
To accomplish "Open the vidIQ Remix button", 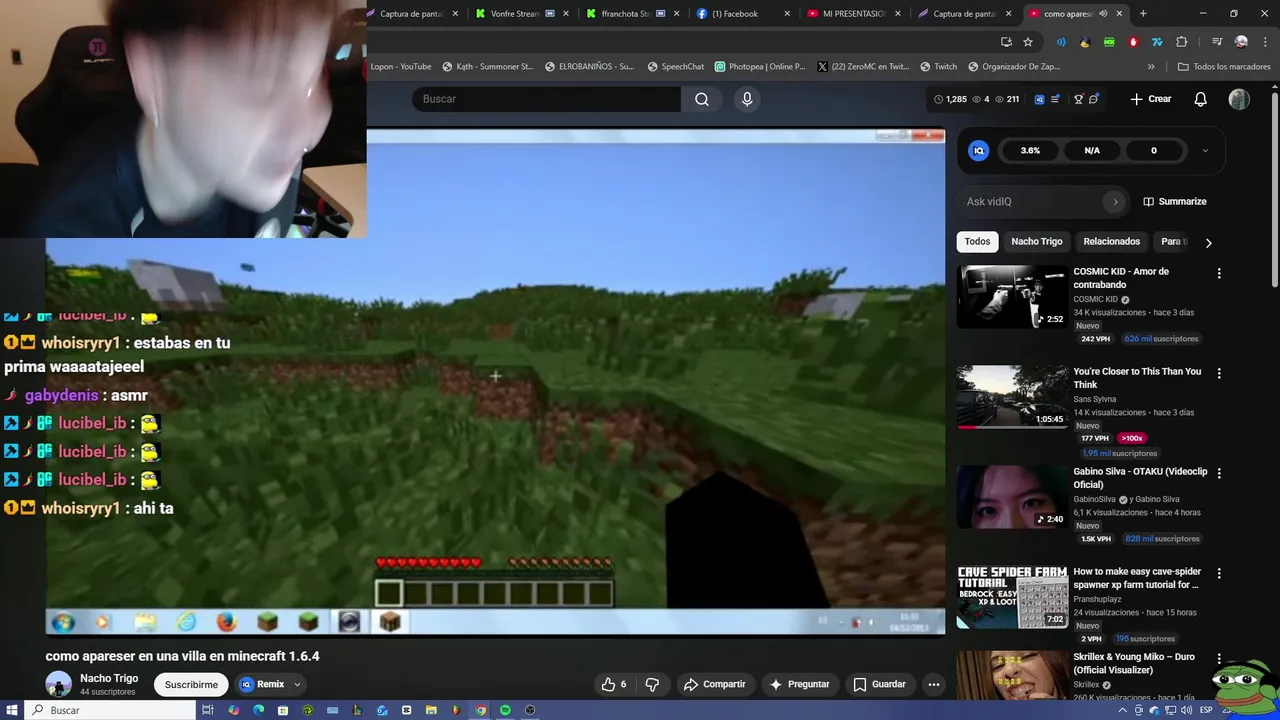I will (262, 684).
